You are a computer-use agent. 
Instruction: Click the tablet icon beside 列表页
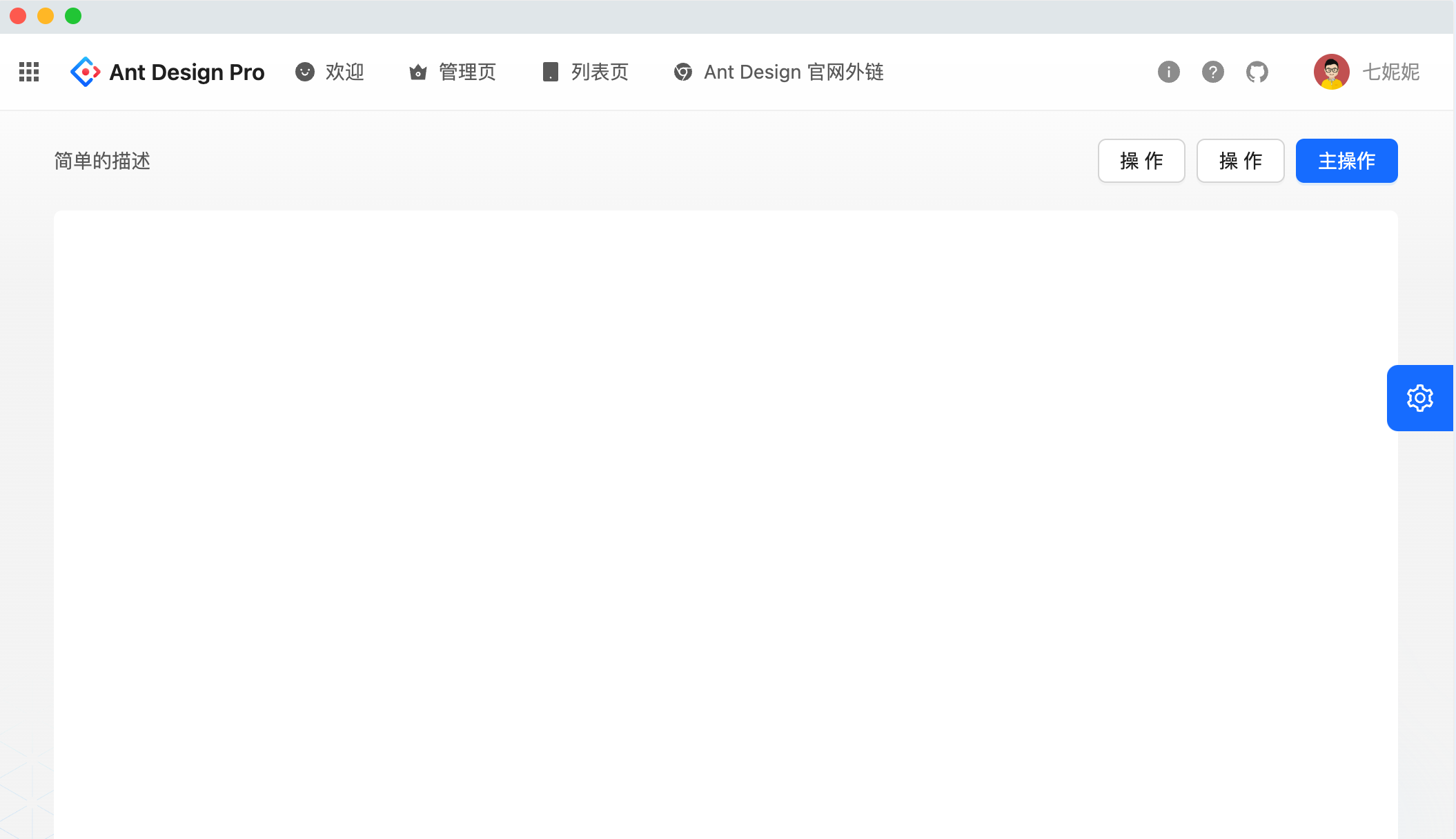click(x=550, y=72)
